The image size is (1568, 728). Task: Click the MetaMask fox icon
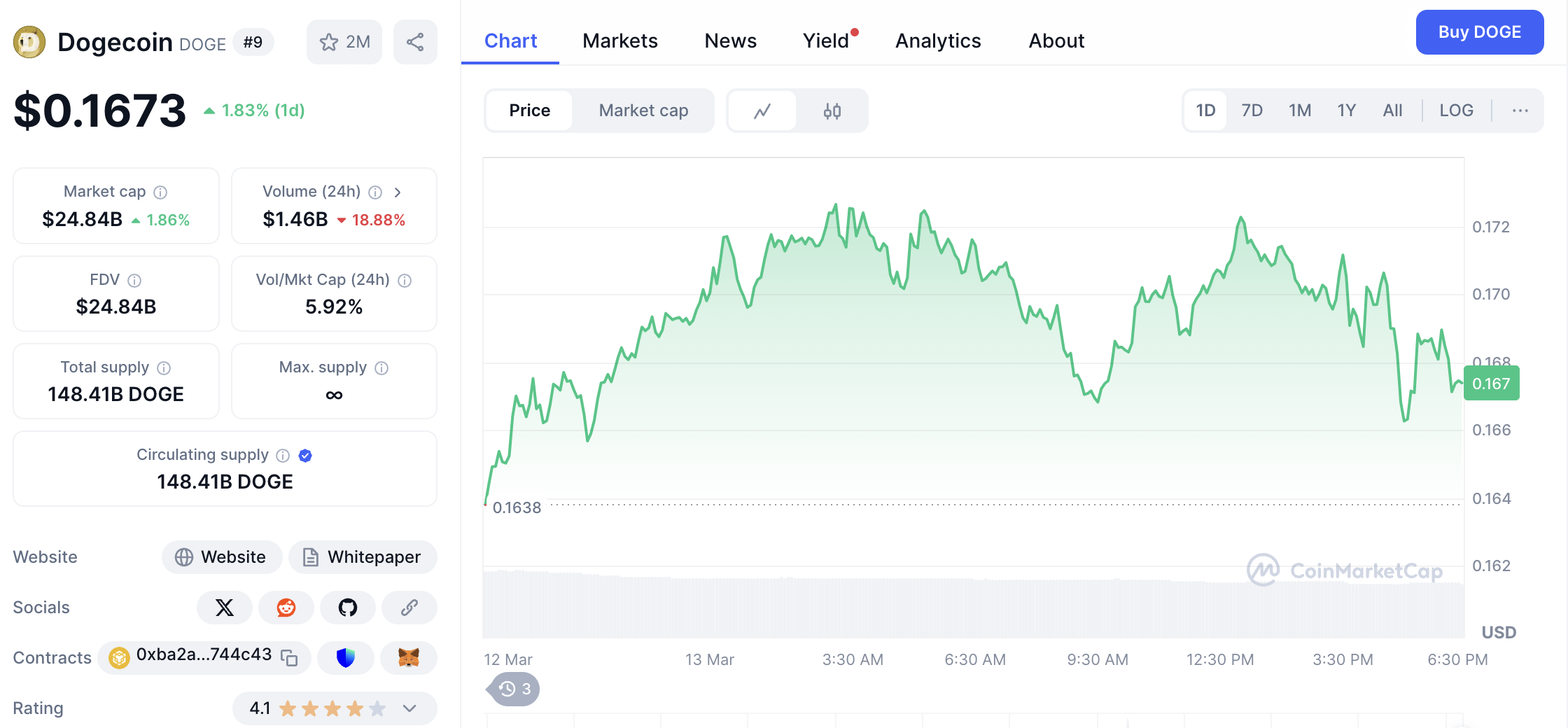(x=408, y=658)
